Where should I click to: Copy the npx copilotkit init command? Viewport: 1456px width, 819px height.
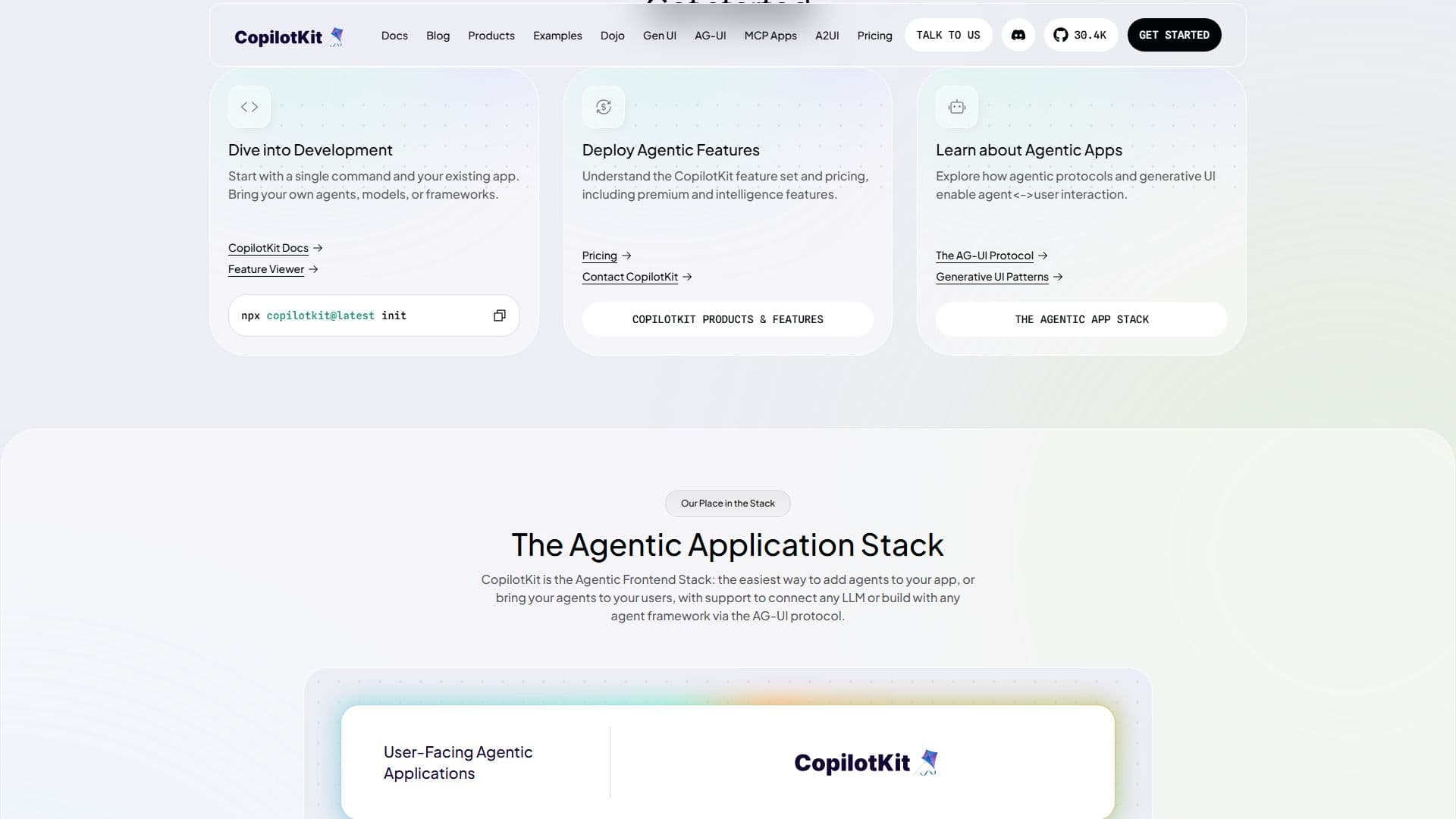pos(499,315)
